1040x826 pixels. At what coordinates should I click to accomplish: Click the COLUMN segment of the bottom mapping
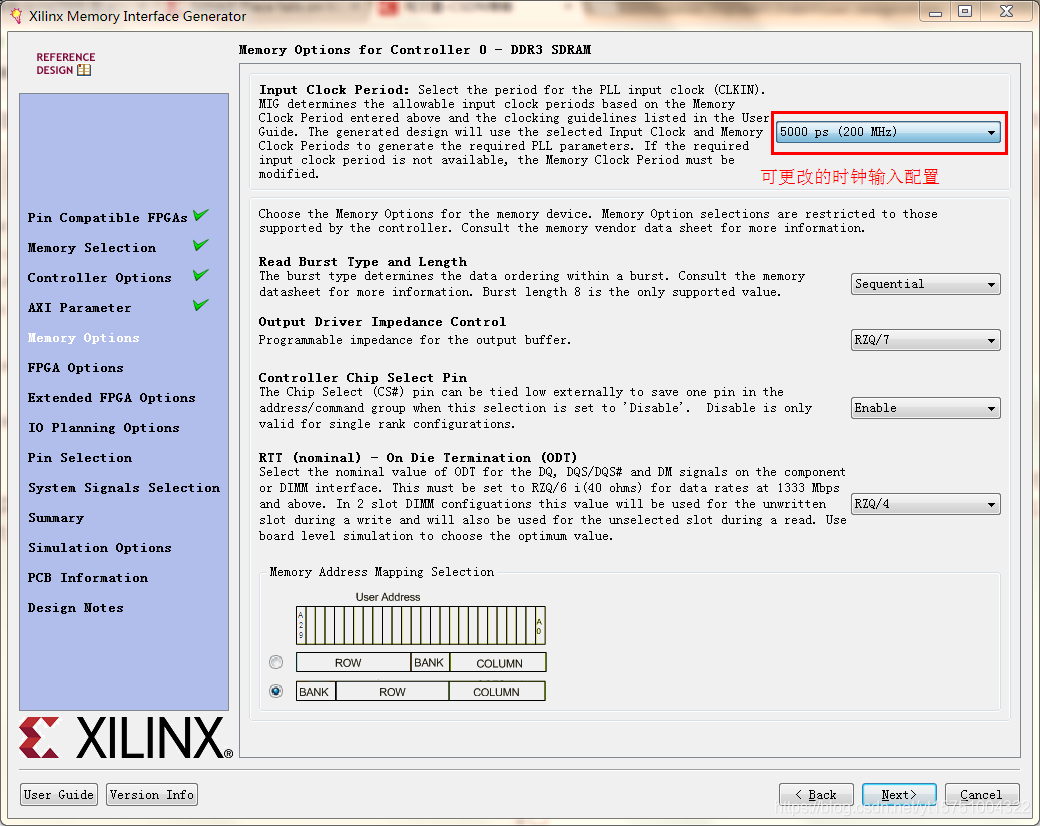tap(497, 691)
